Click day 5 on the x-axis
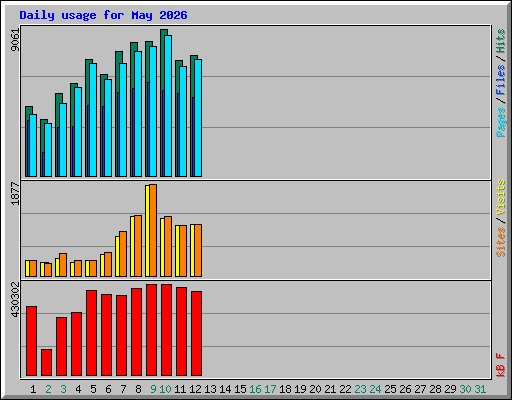512x400 pixels. [x=93, y=389]
